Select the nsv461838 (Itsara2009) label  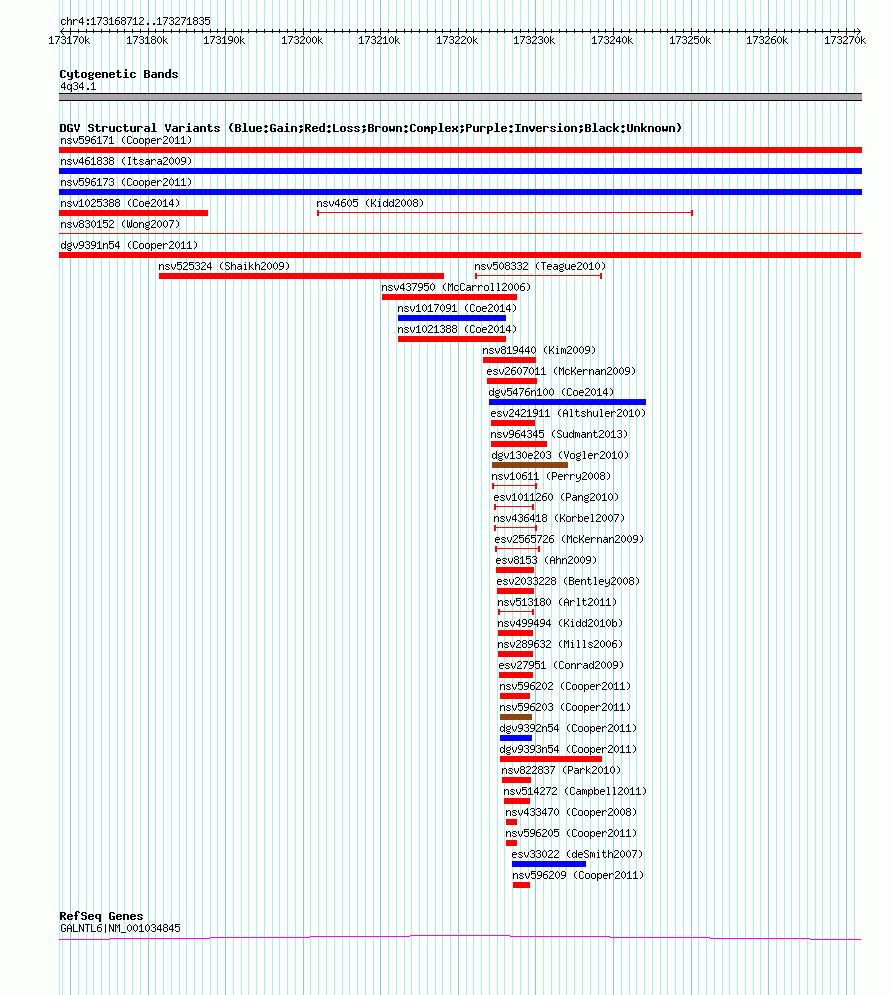126,161
